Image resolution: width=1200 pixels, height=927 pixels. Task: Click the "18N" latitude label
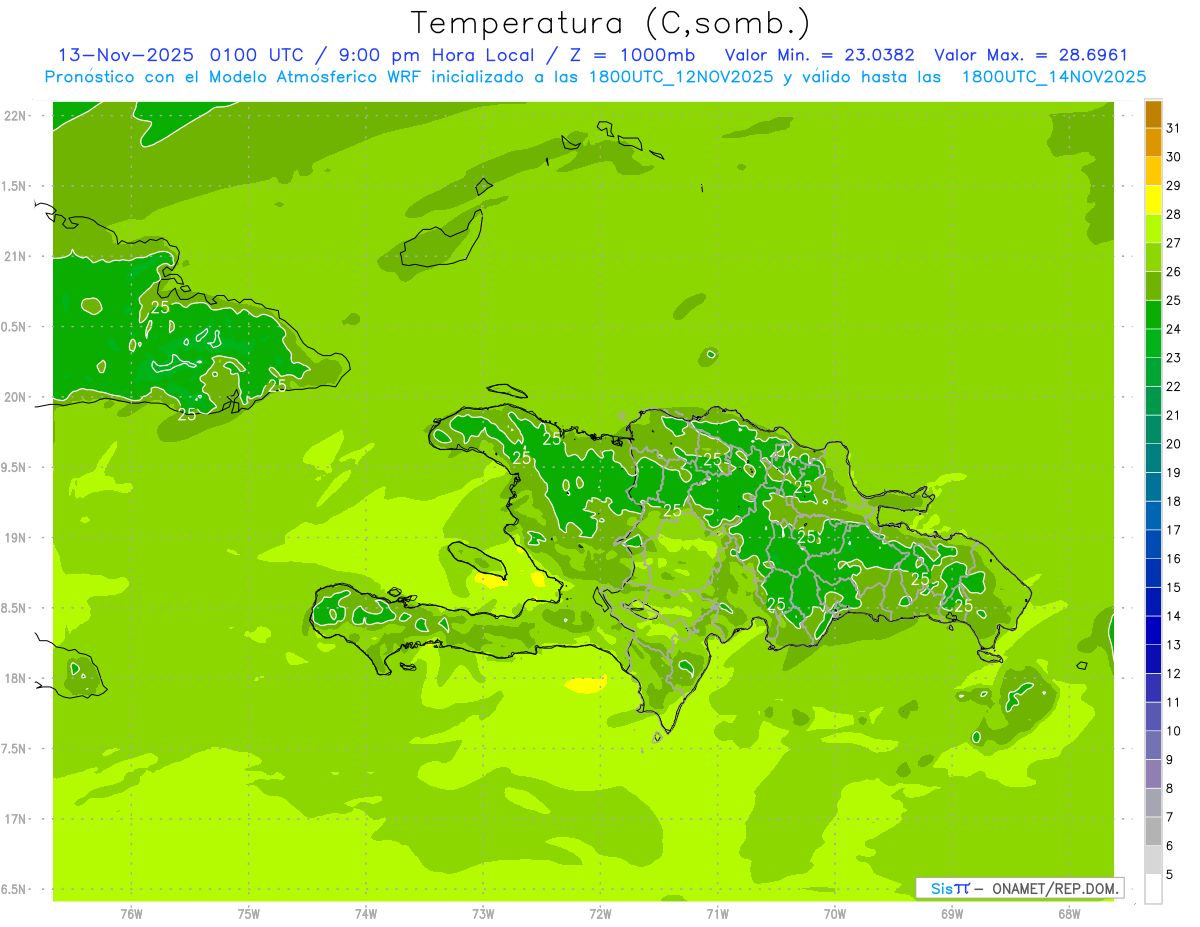(16, 679)
